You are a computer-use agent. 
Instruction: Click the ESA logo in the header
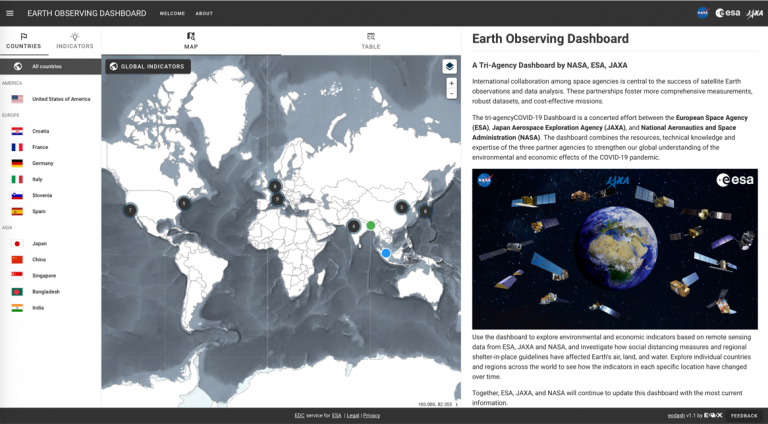click(x=728, y=13)
